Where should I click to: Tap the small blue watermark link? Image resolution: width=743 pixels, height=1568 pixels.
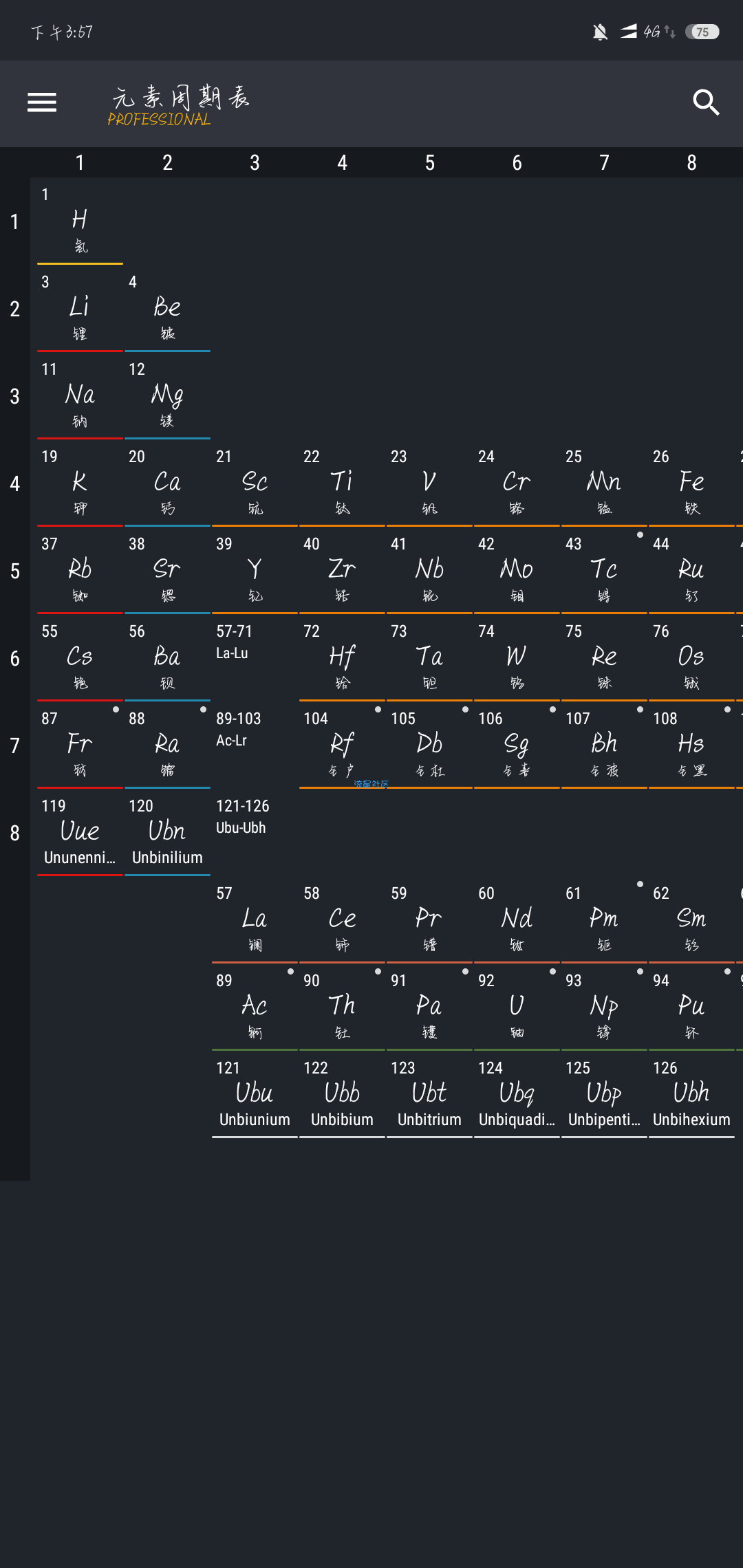click(371, 784)
